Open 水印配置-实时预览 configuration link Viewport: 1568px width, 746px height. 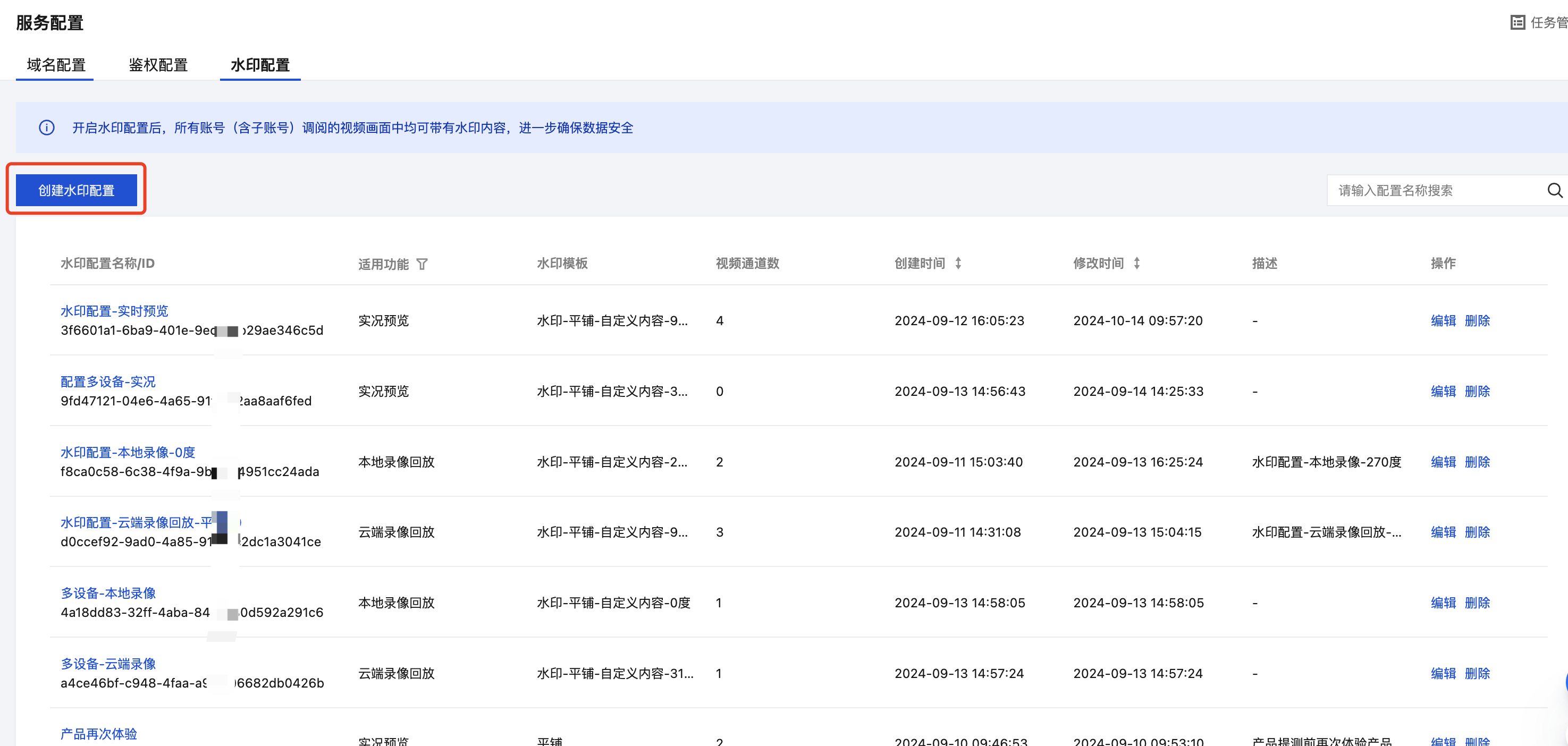tap(114, 311)
